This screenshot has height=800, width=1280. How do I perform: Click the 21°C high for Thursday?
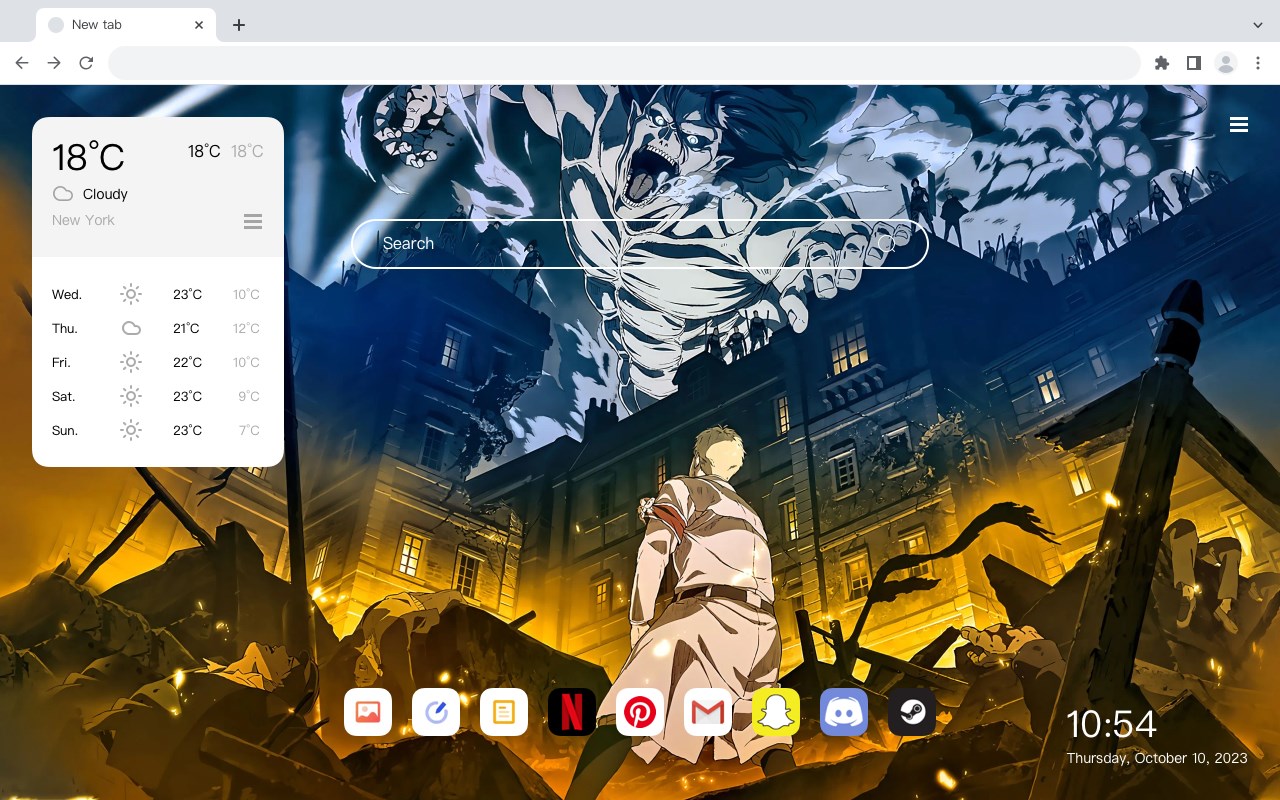(186, 328)
